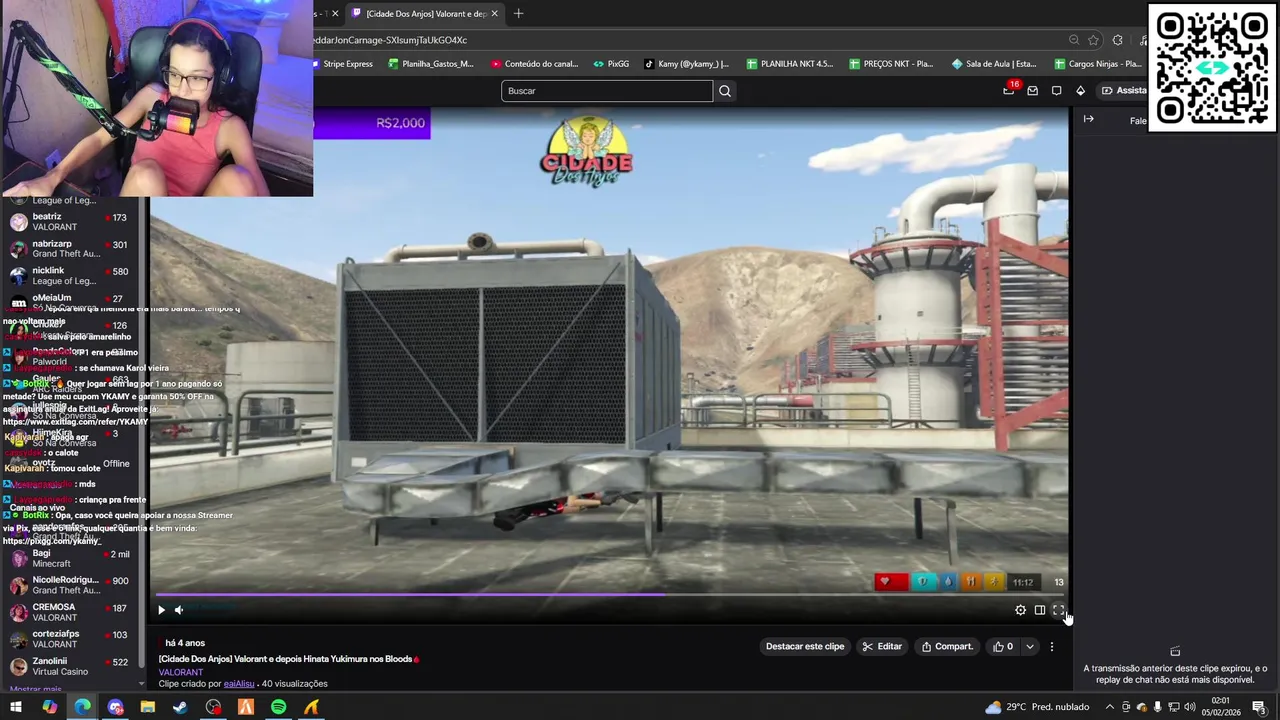Mute the clip volume speaker icon
This screenshot has width=1280, height=720.
point(179,610)
